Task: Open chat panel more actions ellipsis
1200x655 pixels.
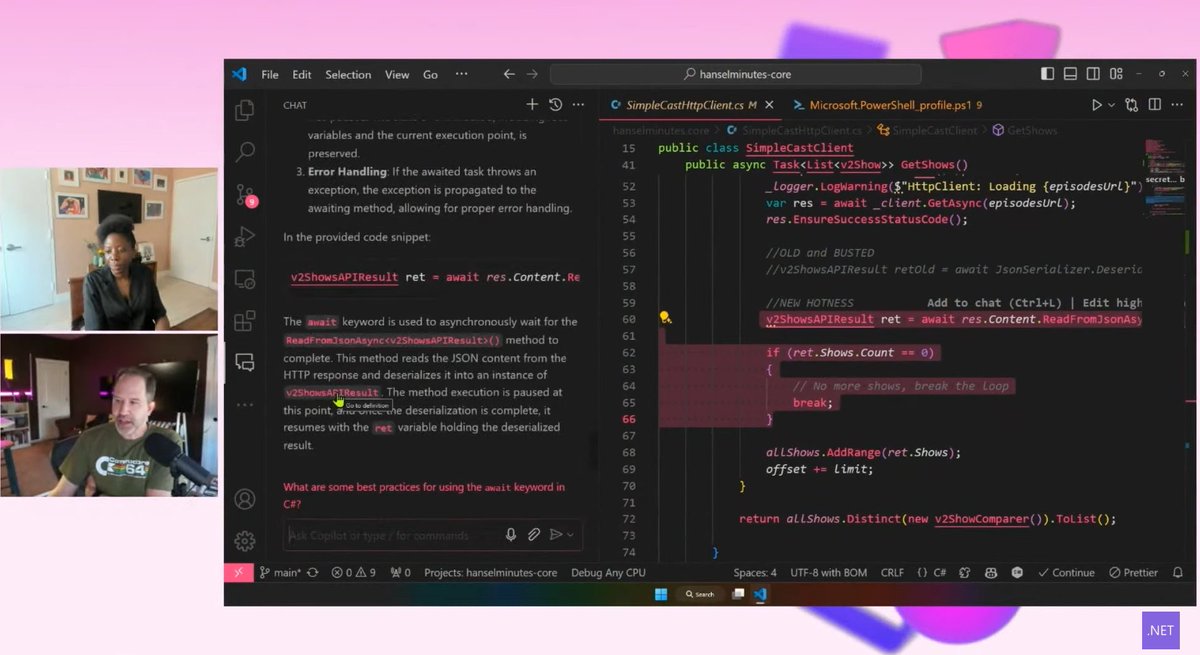Action: pos(577,104)
